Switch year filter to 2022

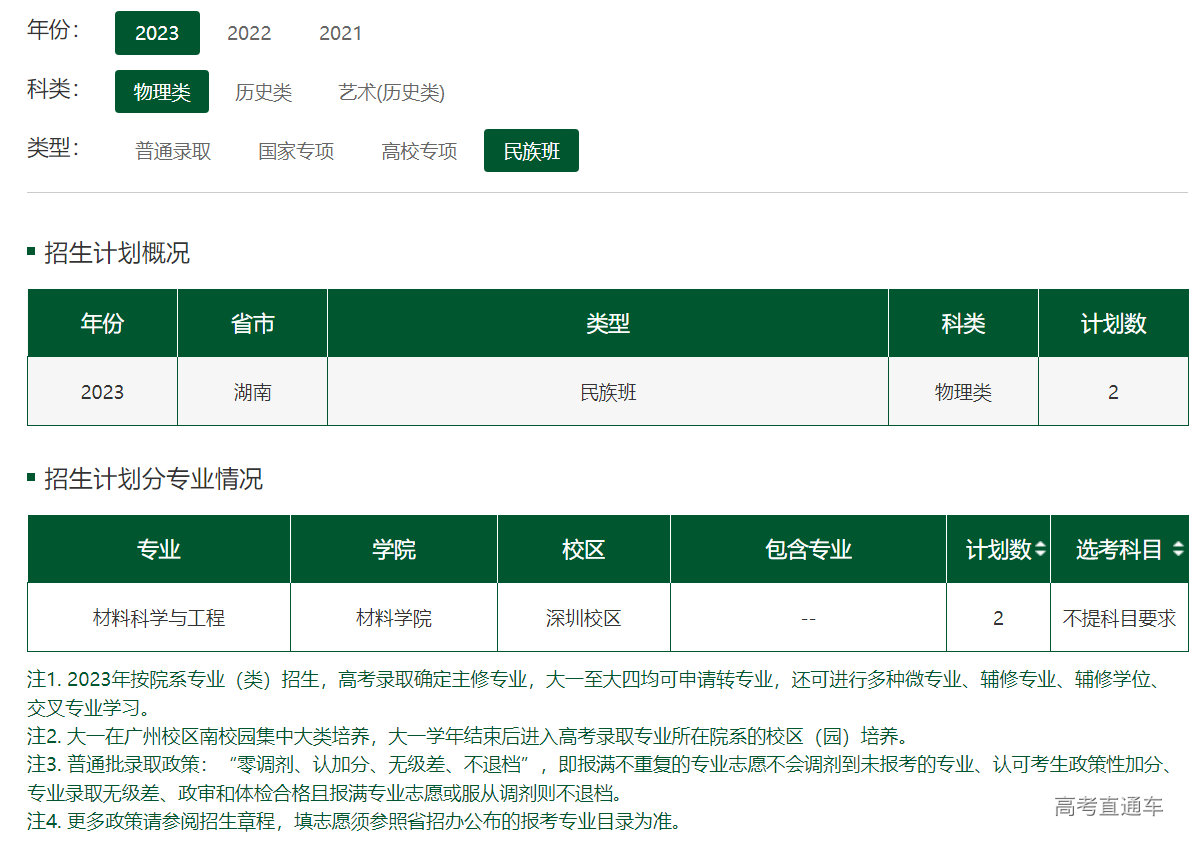(x=249, y=33)
